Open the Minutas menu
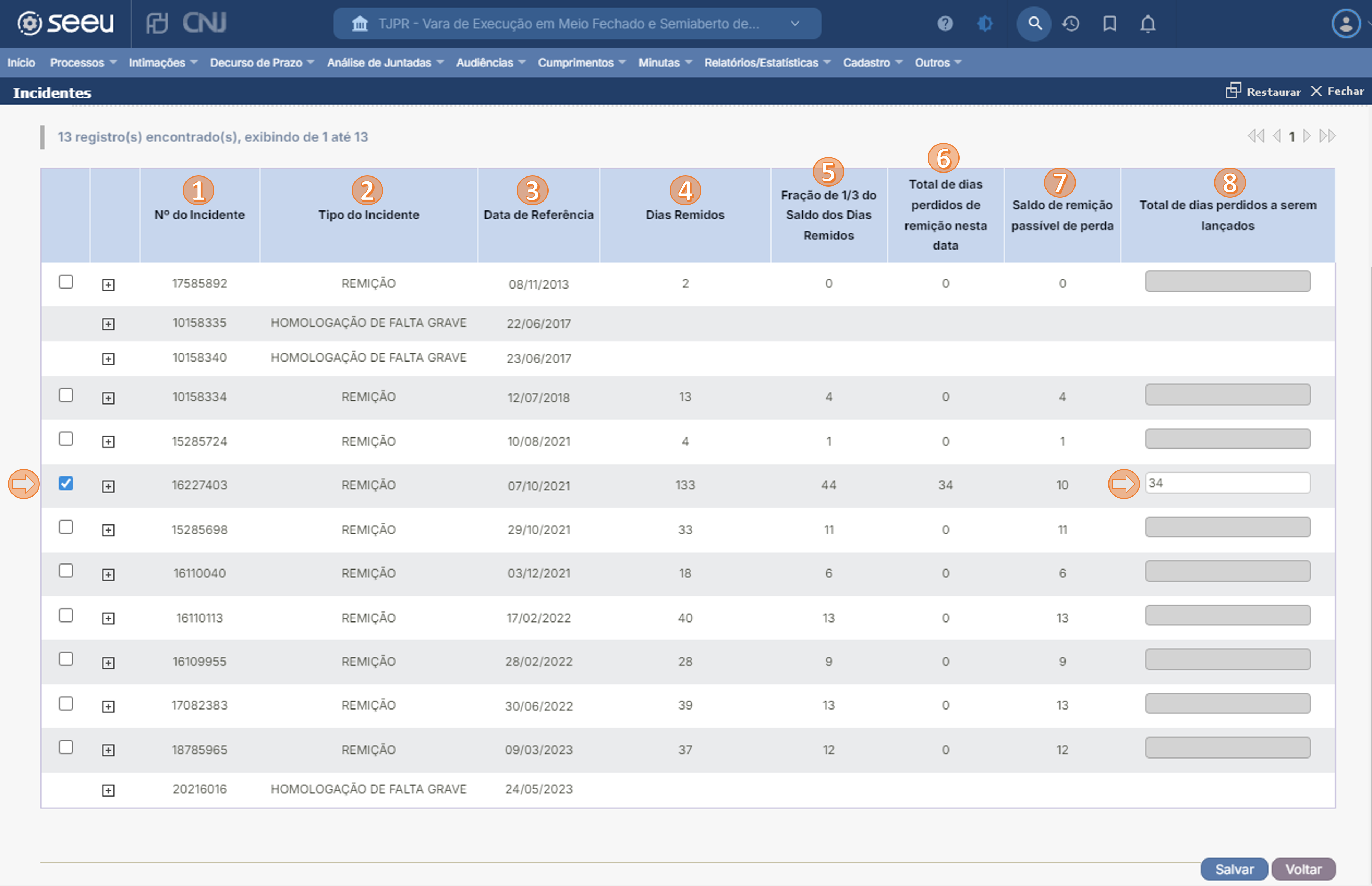 click(665, 63)
